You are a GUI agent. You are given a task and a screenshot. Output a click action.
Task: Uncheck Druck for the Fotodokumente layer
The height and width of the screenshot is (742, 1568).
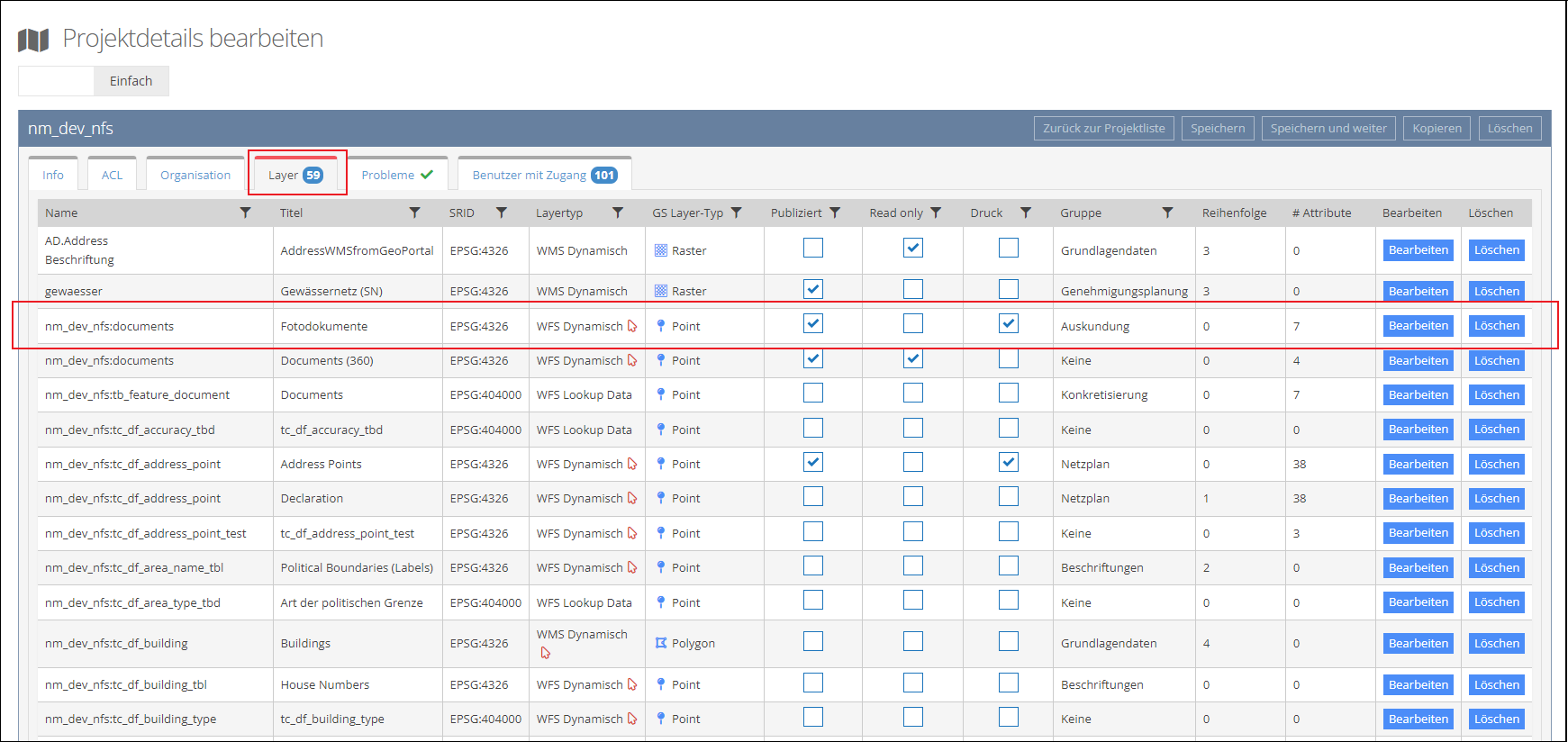click(x=1009, y=323)
